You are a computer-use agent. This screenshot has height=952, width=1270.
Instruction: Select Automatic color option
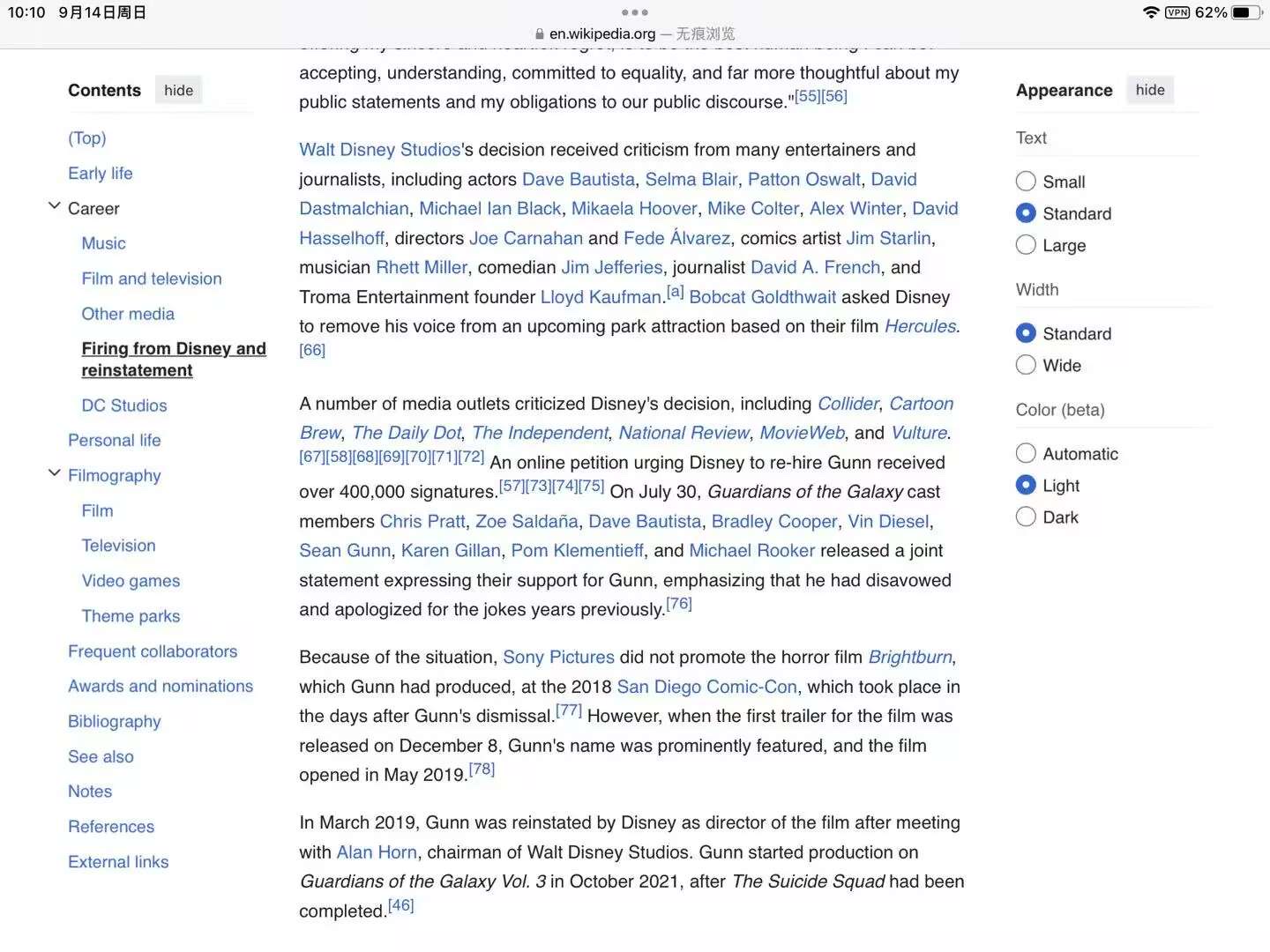[x=1026, y=453]
